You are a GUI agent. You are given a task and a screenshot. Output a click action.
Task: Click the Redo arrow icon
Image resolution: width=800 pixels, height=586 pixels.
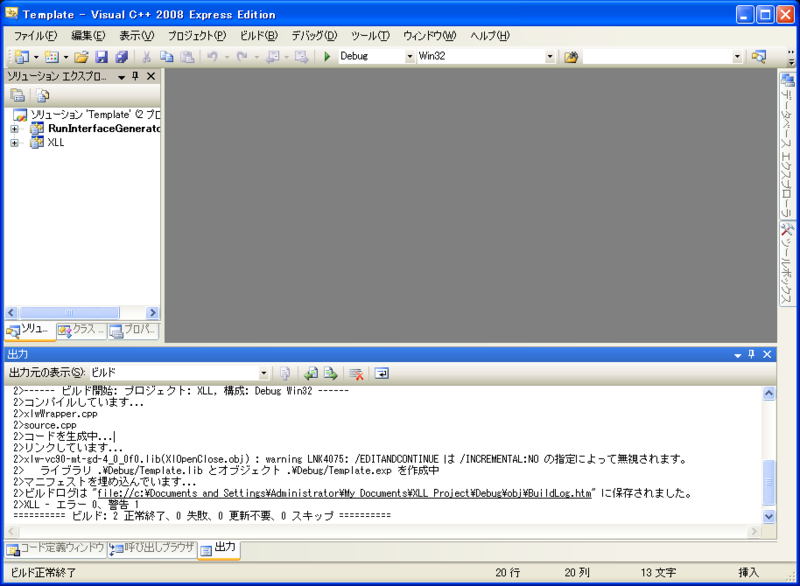[242, 57]
